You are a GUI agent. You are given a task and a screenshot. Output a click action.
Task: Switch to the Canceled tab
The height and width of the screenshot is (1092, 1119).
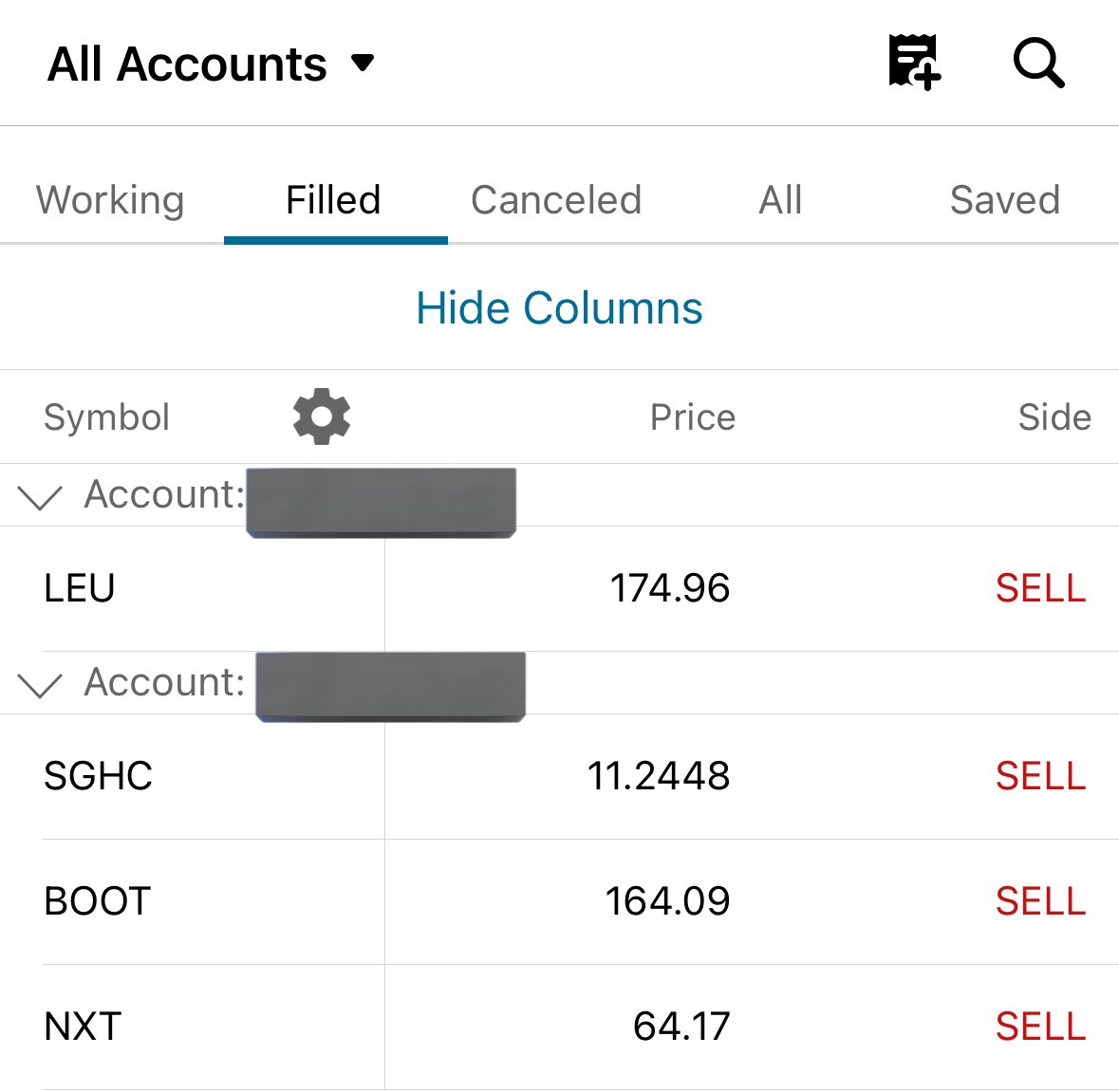(556, 200)
